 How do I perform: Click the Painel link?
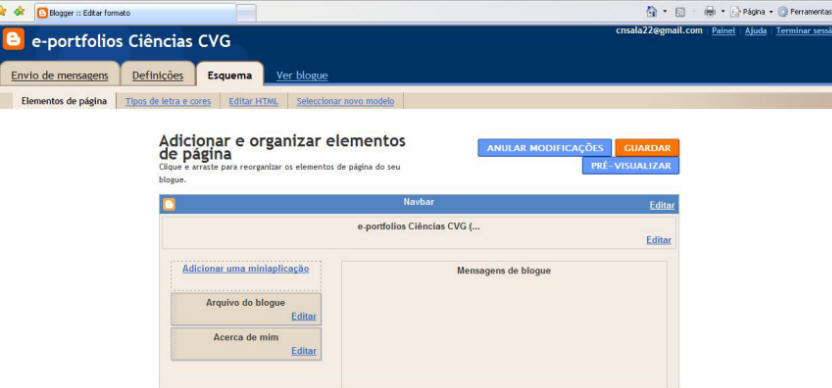point(723,31)
